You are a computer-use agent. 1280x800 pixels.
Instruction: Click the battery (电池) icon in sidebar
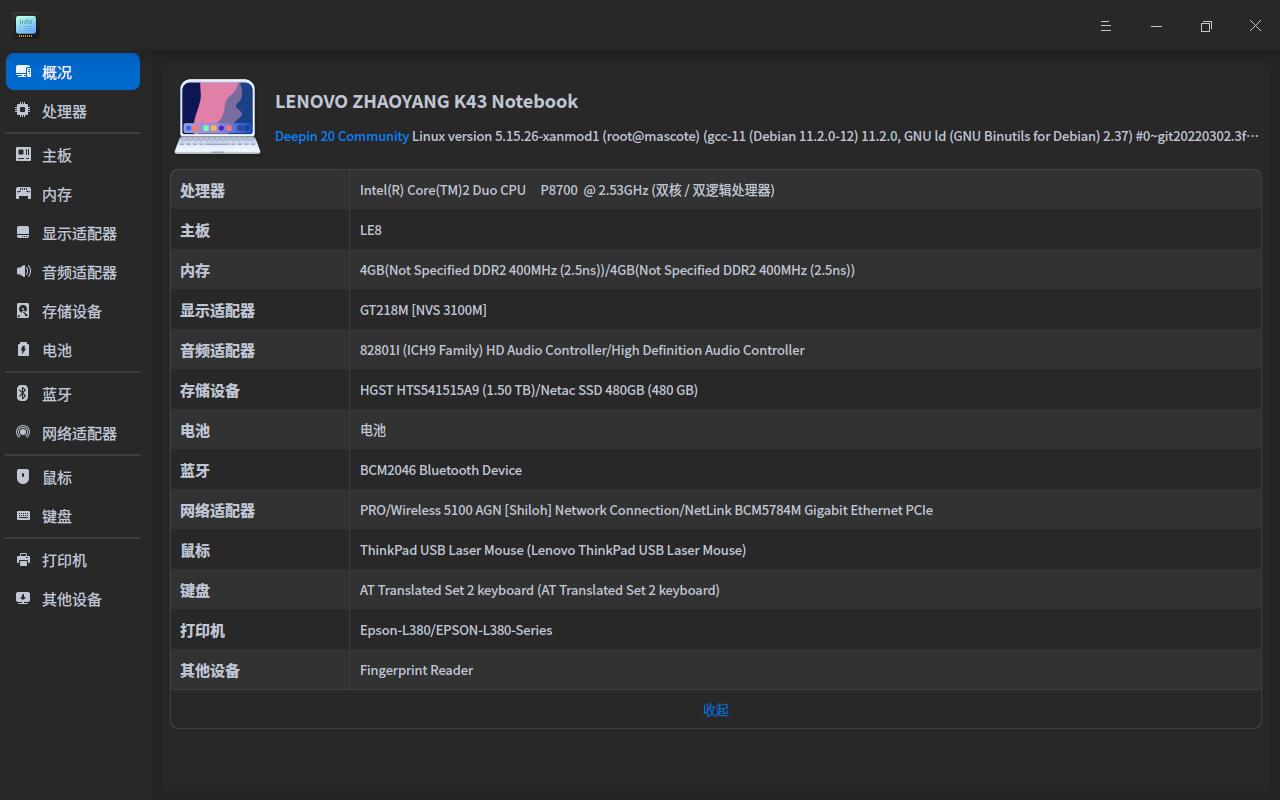[x=23, y=350]
